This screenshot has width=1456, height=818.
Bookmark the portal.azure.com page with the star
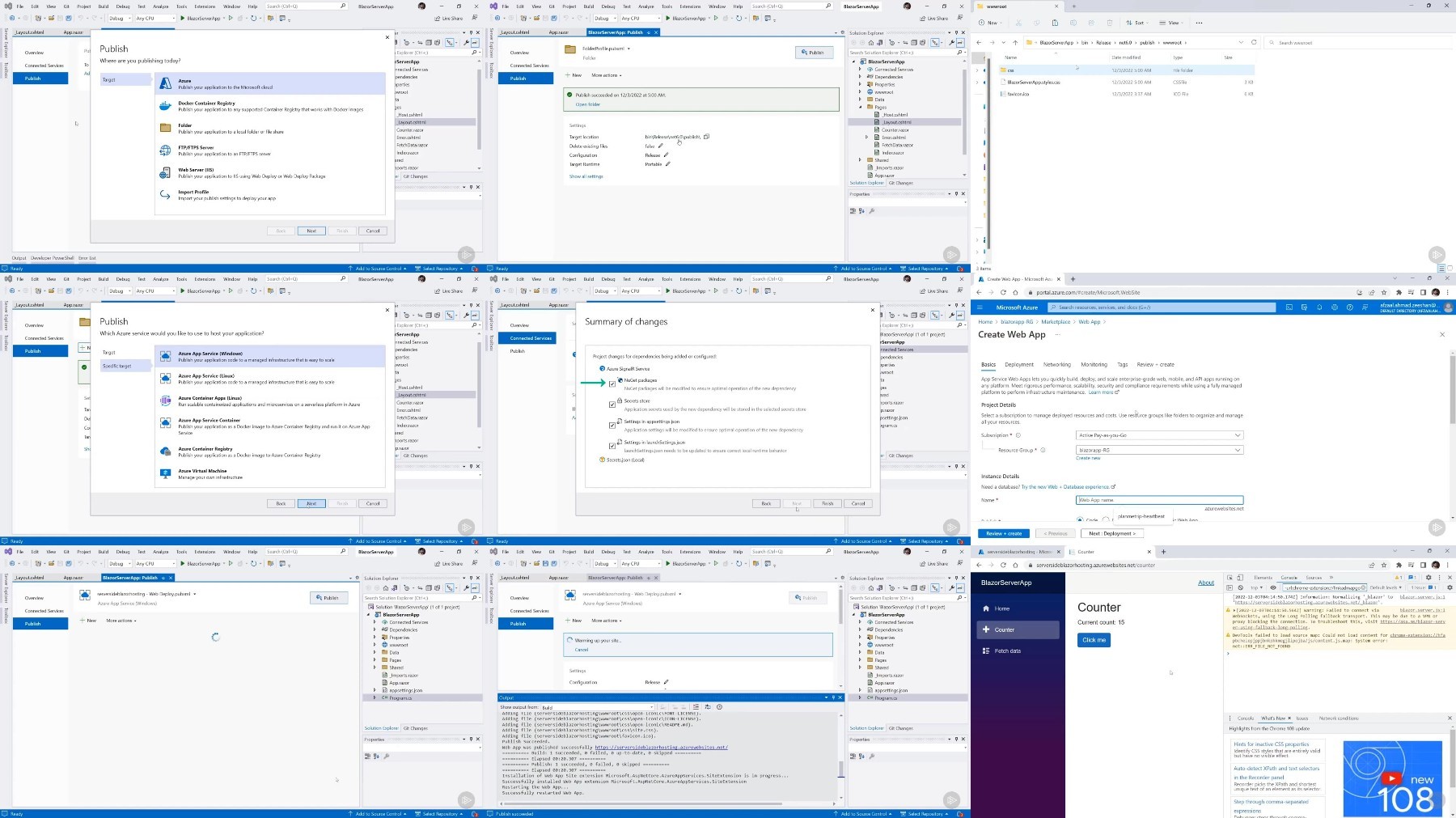[x=1384, y=292]
